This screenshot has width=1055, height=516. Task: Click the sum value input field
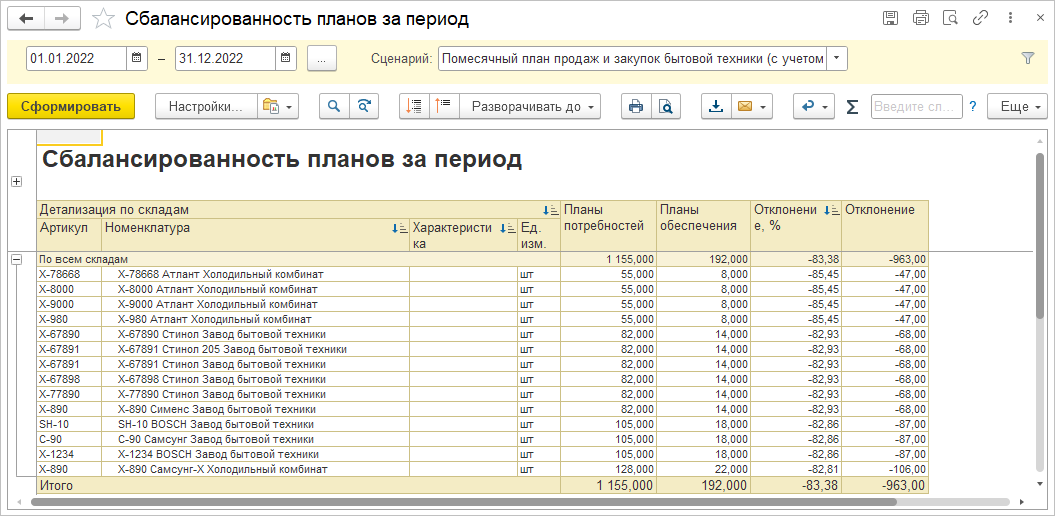pyautogui.click(x=915, y=106)
